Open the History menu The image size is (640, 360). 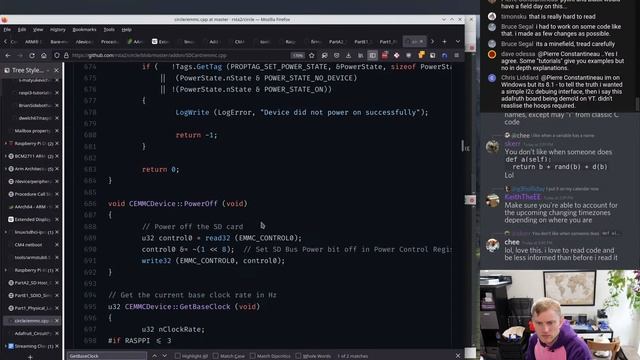pyautogui.click(x=58, y=29)
